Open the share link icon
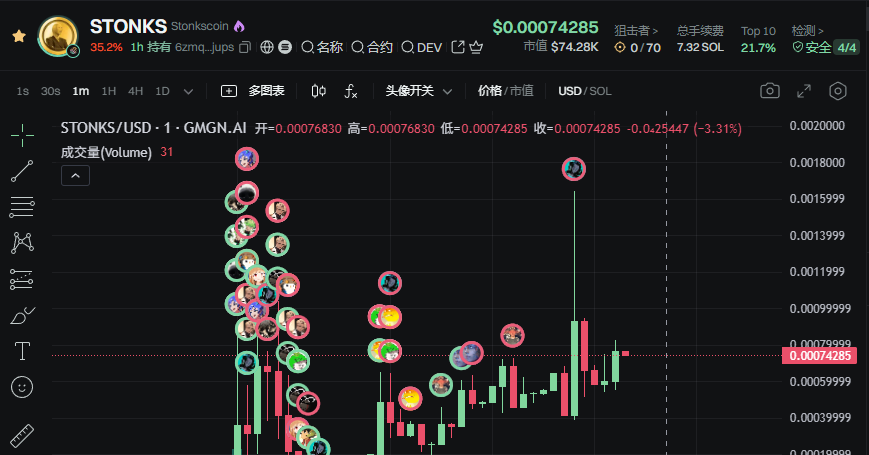This screenshot has height=455, width=869. point(458,48)
